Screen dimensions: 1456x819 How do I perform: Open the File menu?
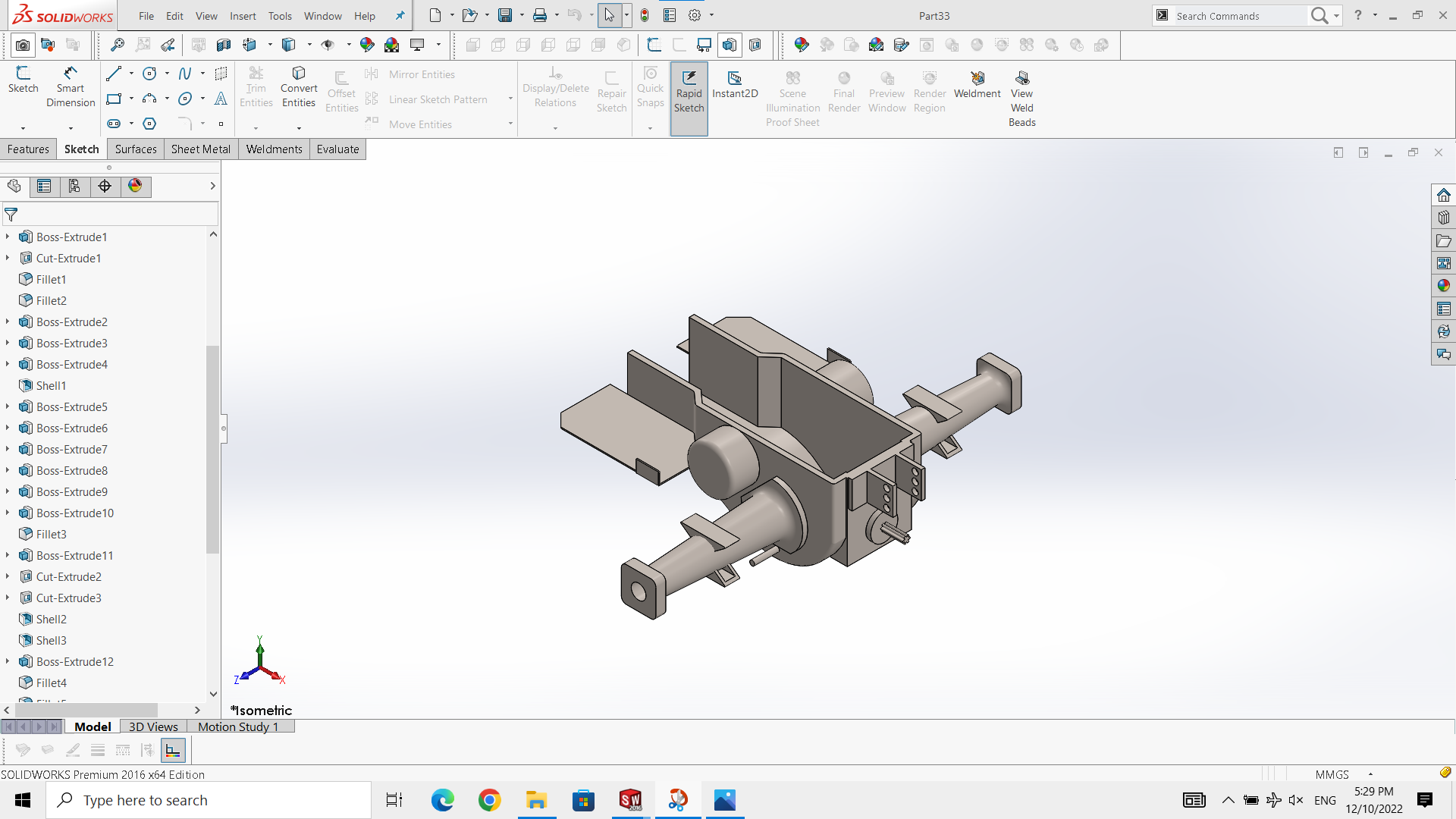(146, 16)
